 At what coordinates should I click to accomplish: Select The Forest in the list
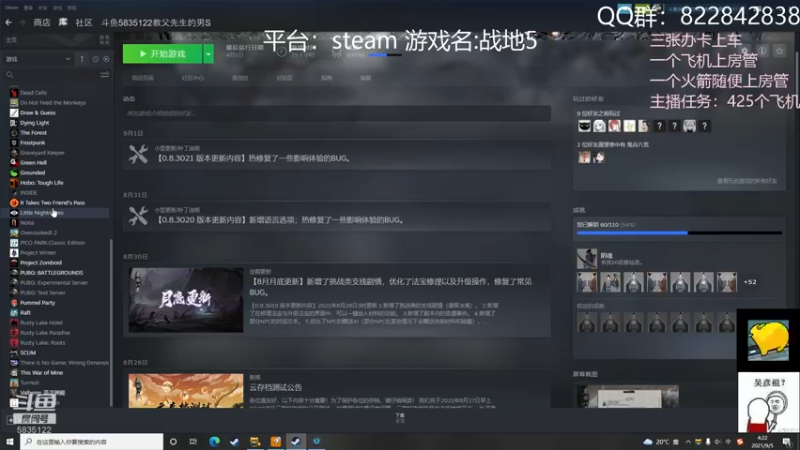pos(33,133)
